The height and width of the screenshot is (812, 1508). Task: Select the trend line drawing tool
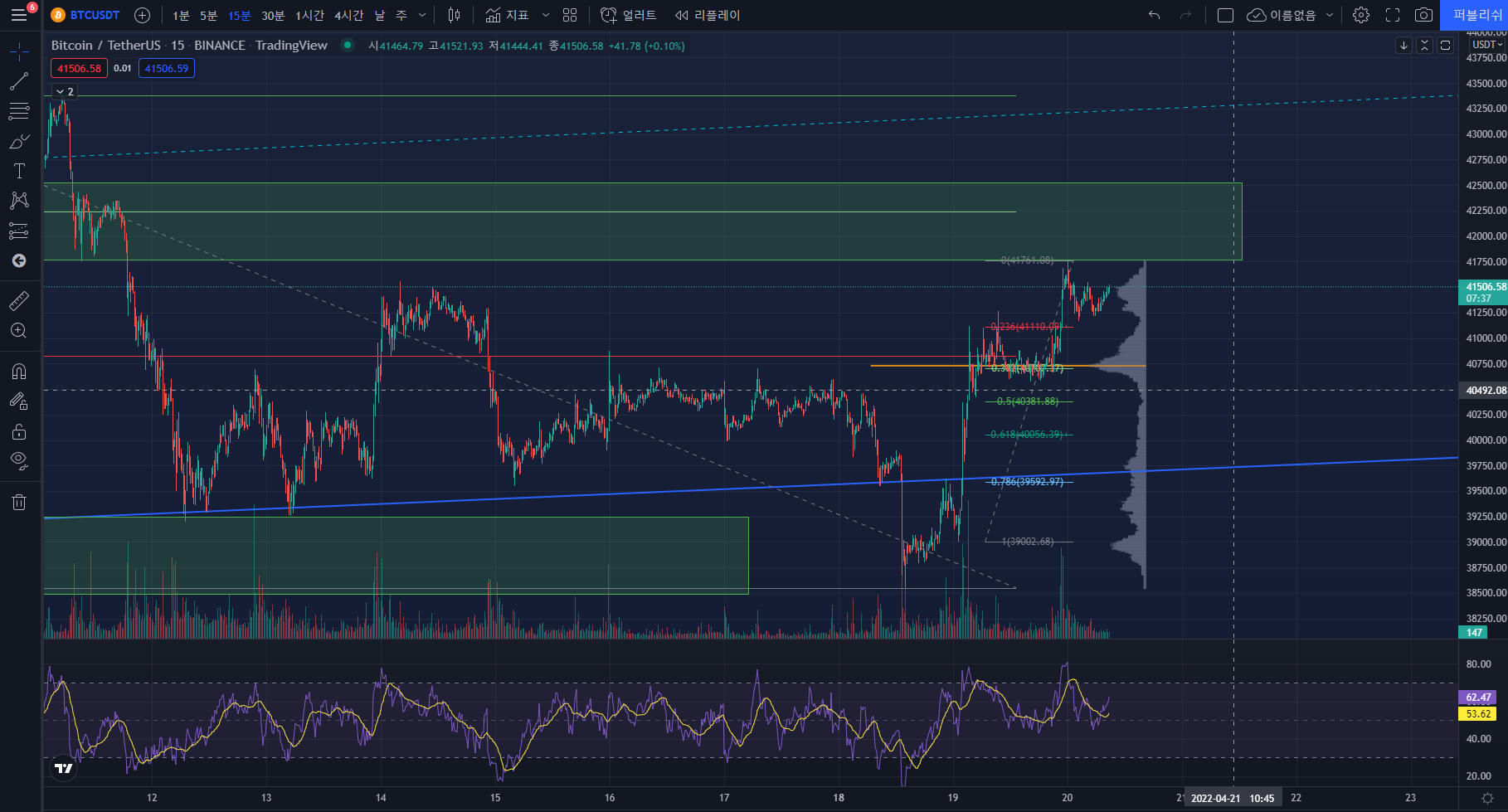point(19,81)
